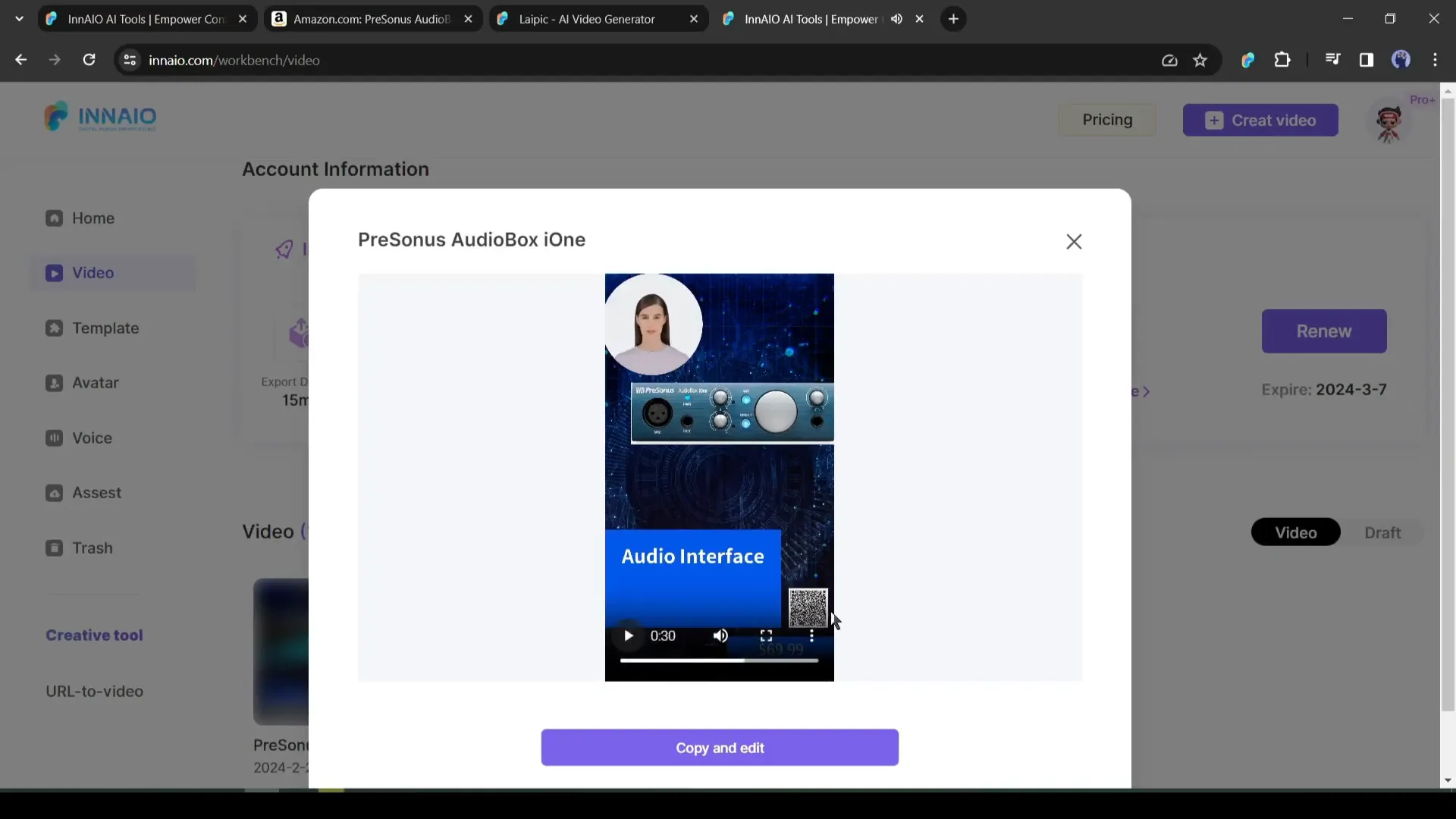The image size is (1456, 819).
Task: Open the Chrome profile avatar
Action: [x=1401, y=60]
